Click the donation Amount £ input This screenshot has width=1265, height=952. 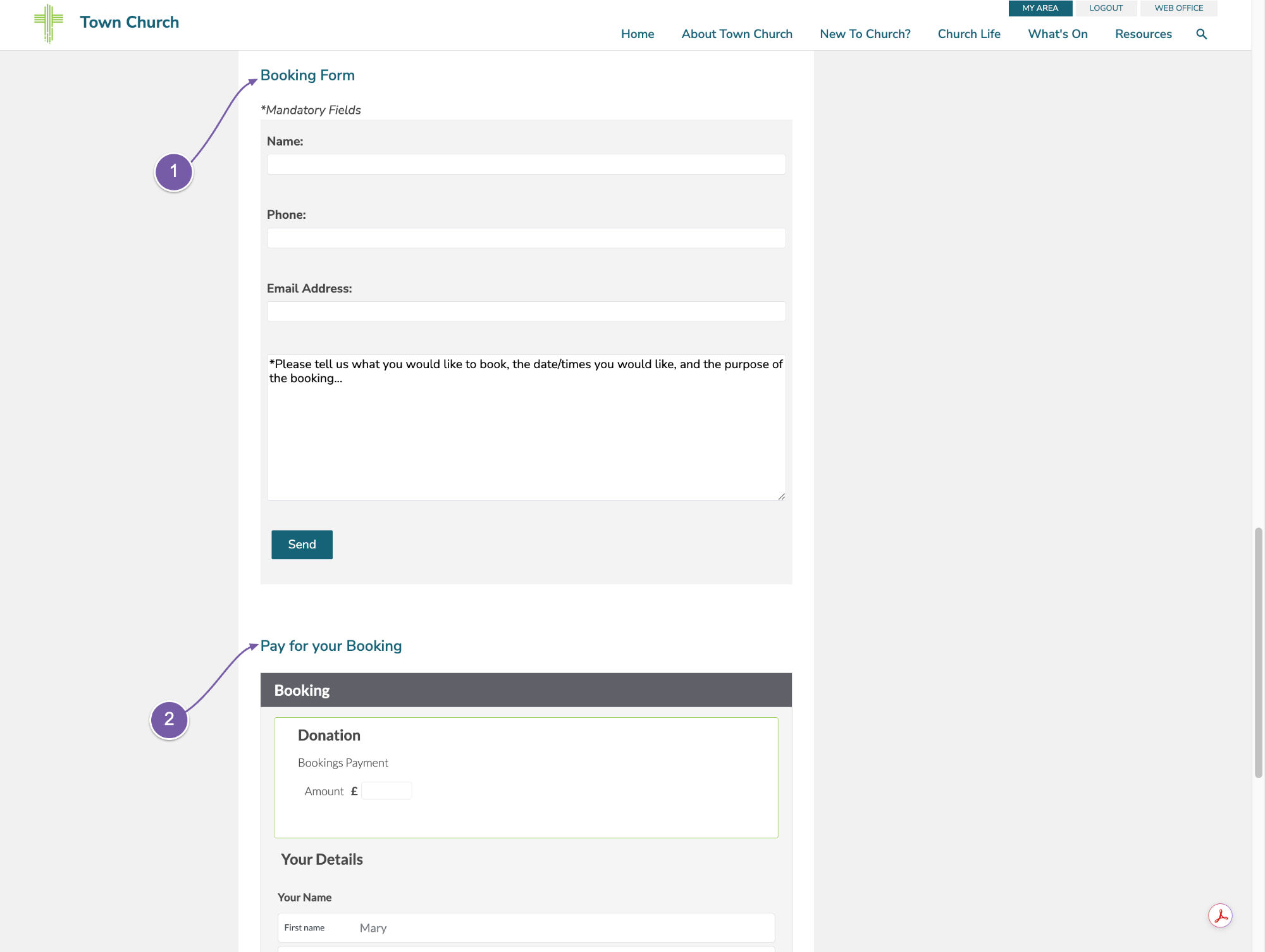point(386,791)
